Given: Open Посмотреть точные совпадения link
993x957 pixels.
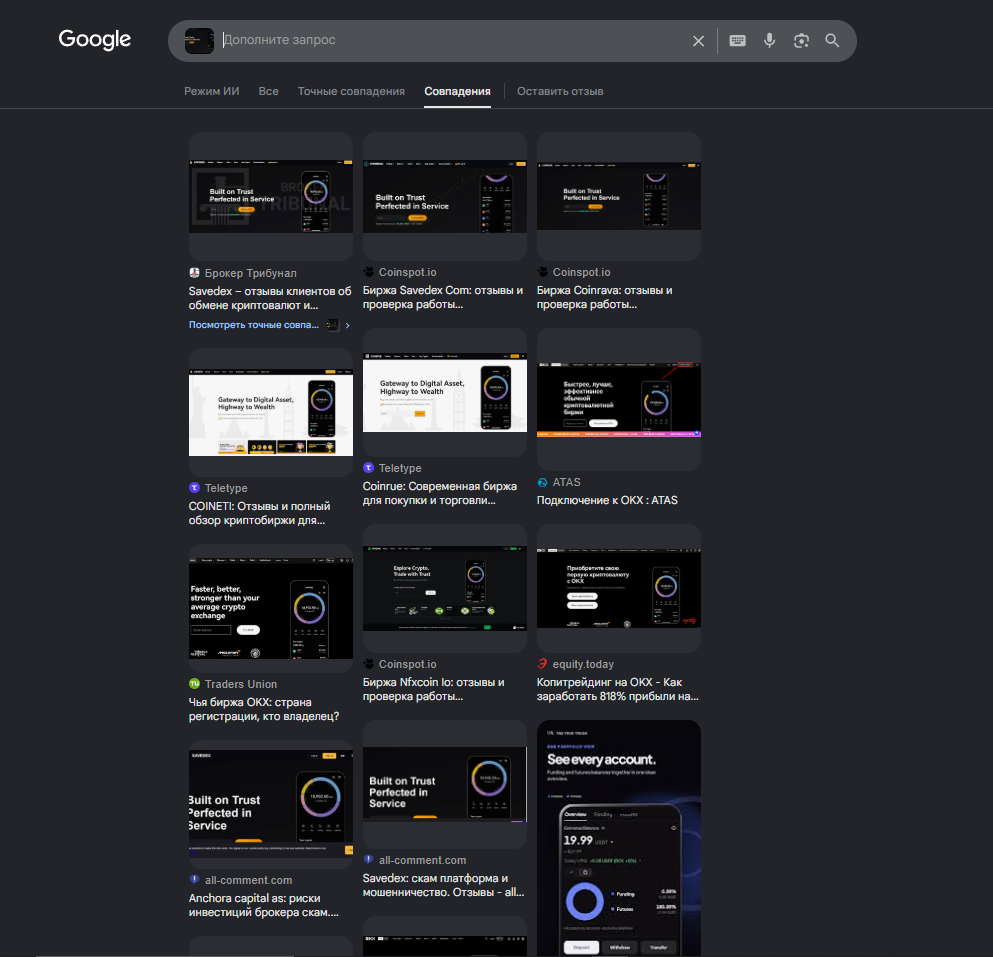Looking at the screenshot, I should [253, 325].
